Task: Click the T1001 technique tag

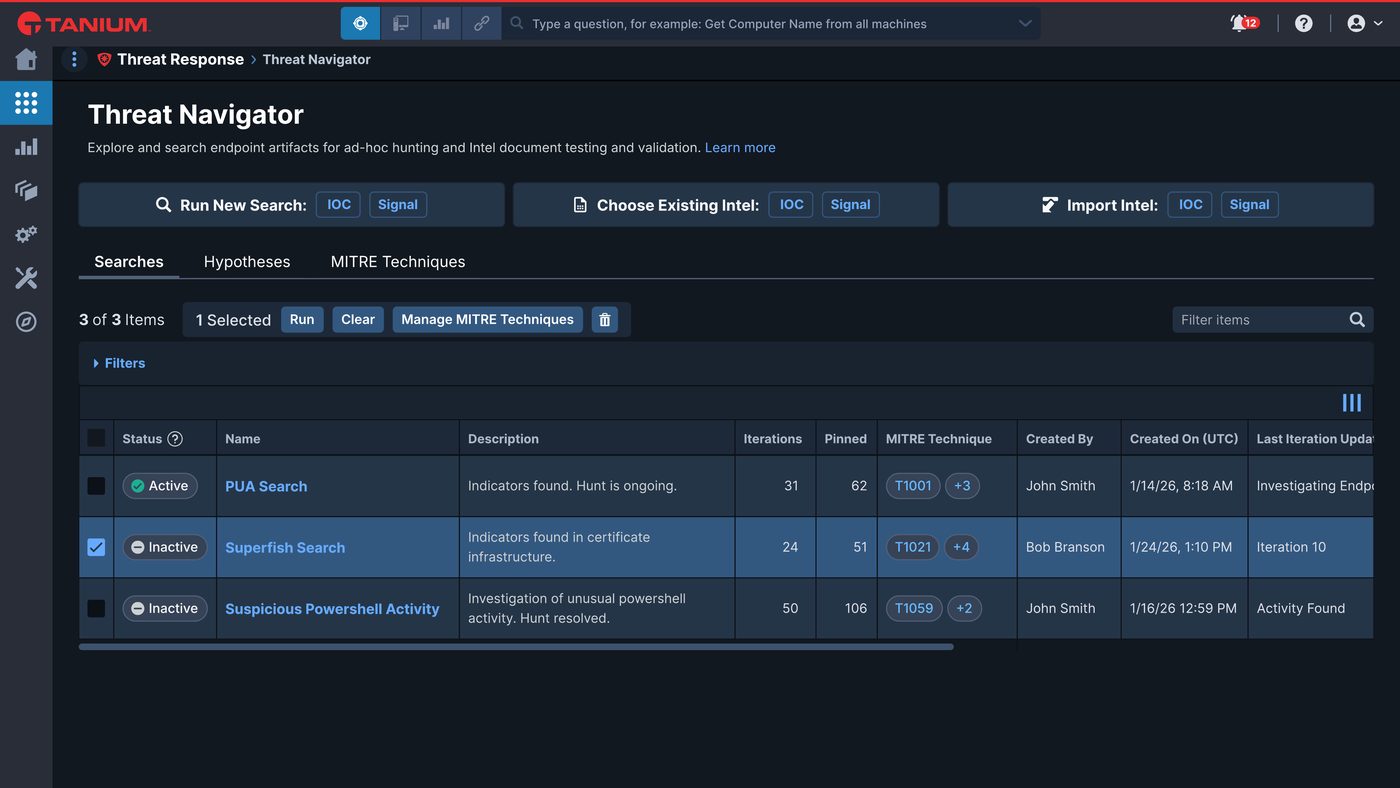Action: click(x=913, y=486)
